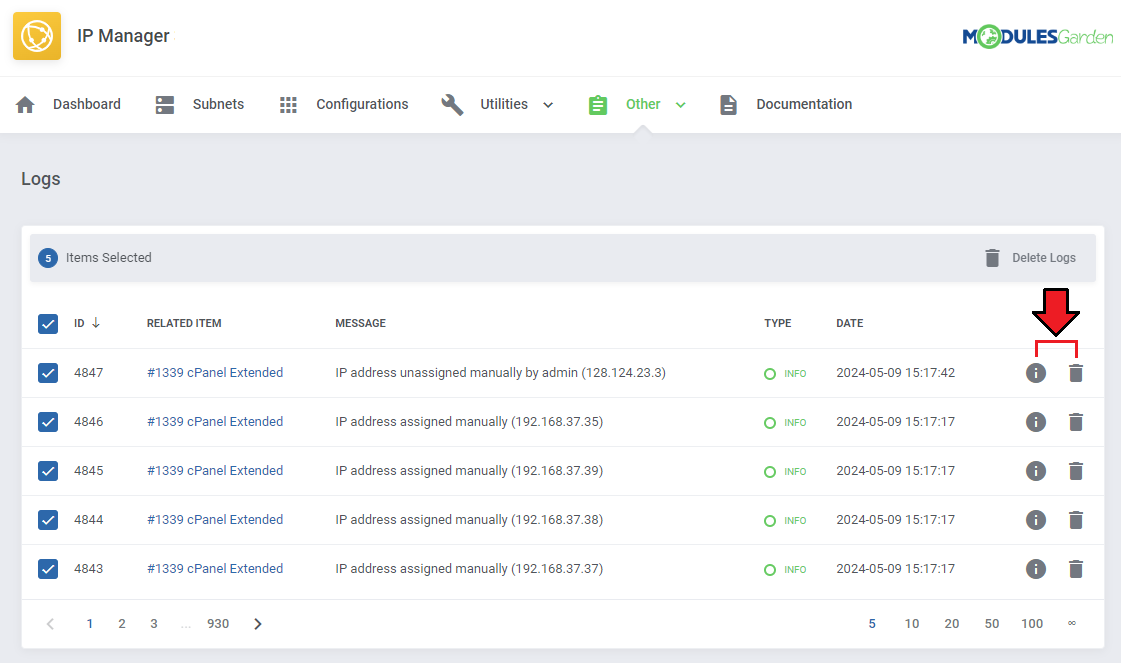Screen dimensions: 1121x663
Task: Open related item link for log 4843
Action: 215,569
